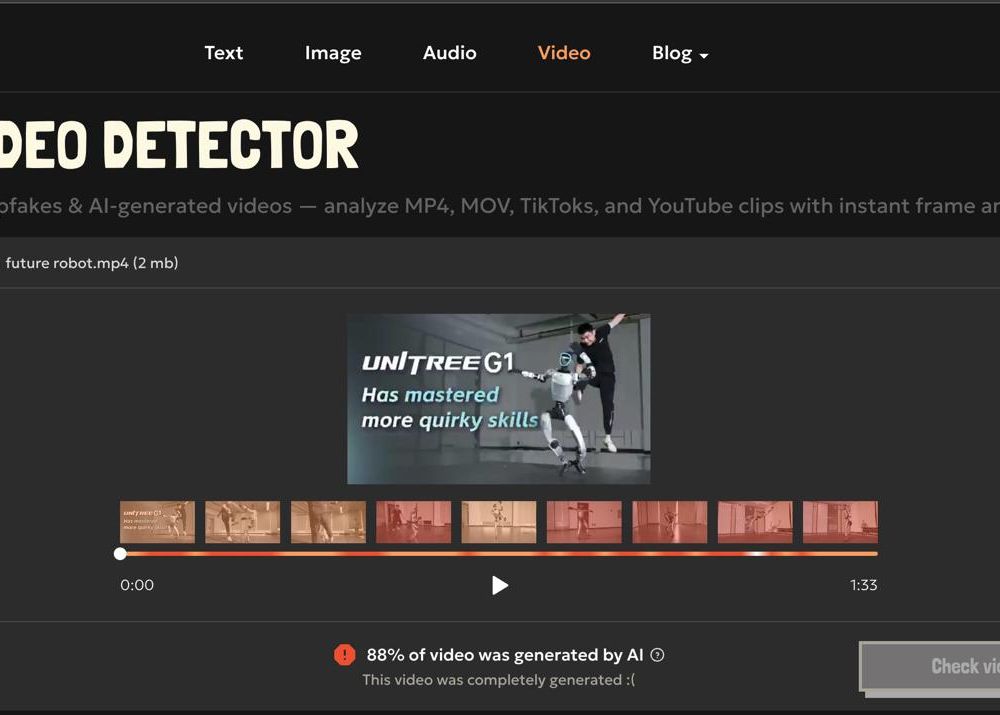The image size is (1000, 715).
Task: Click the description mentioning MP4, MOV, TikToks
Action: (x=500, y=206)
